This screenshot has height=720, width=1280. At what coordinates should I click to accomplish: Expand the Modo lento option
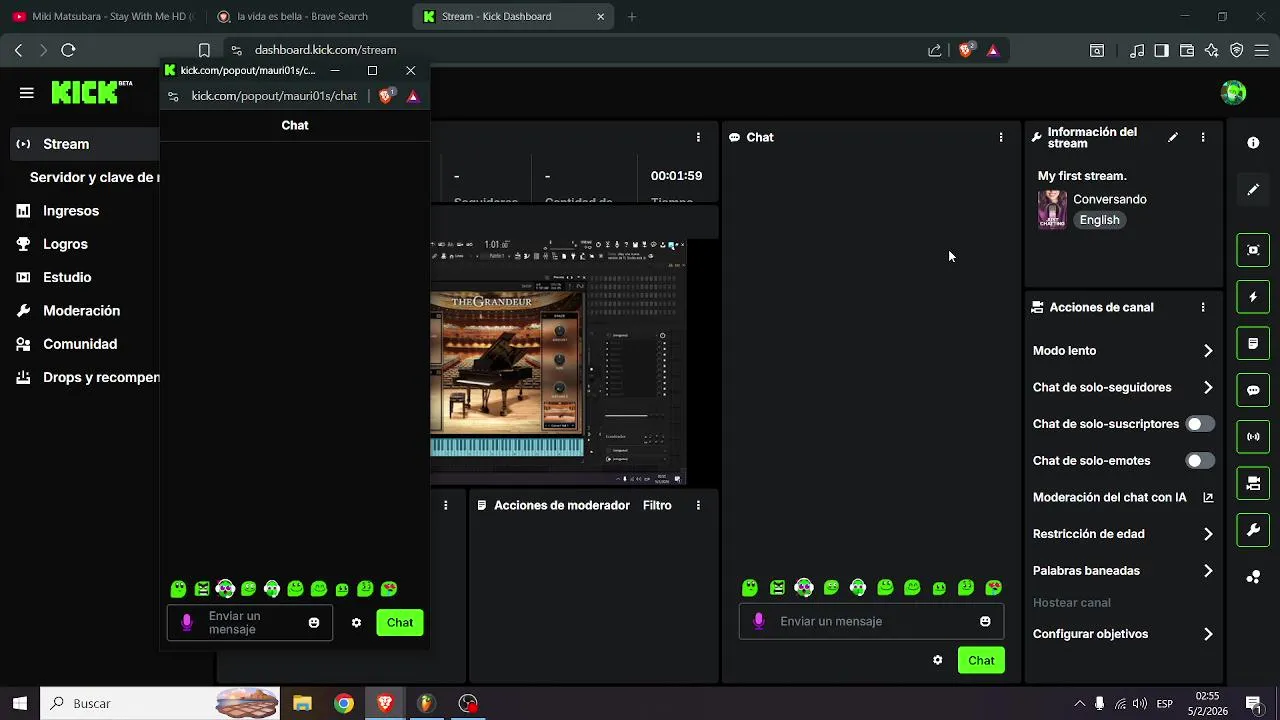1123,351
